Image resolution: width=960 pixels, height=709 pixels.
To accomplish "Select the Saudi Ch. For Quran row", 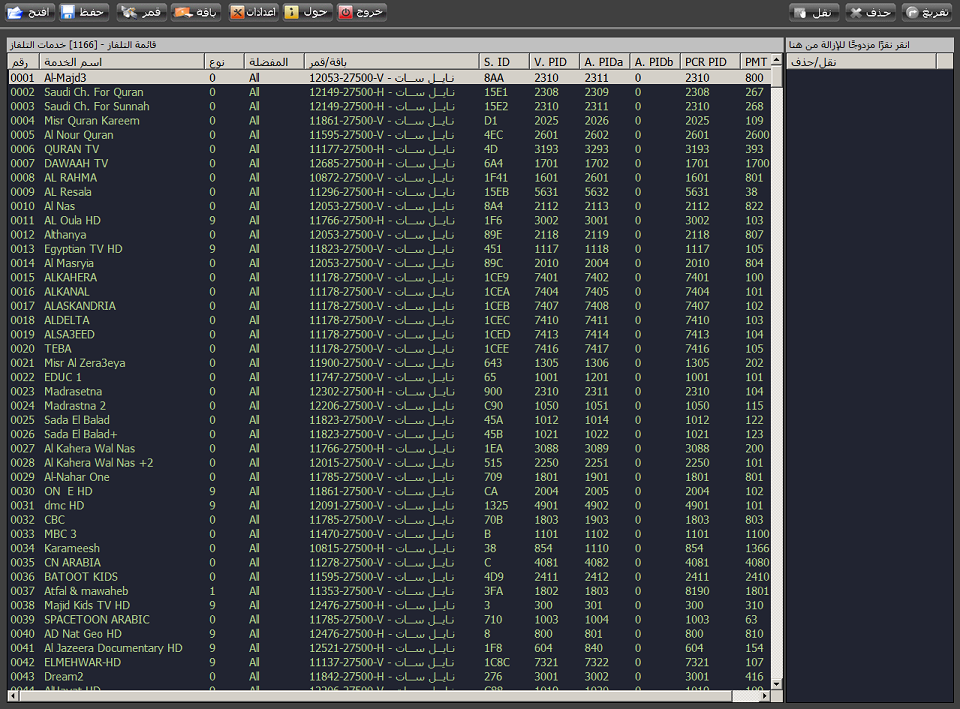I will [x=389, y=92].
